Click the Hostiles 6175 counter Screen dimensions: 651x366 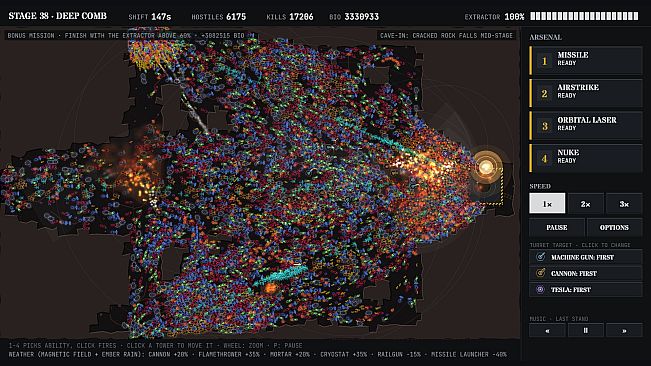[218, 17]
